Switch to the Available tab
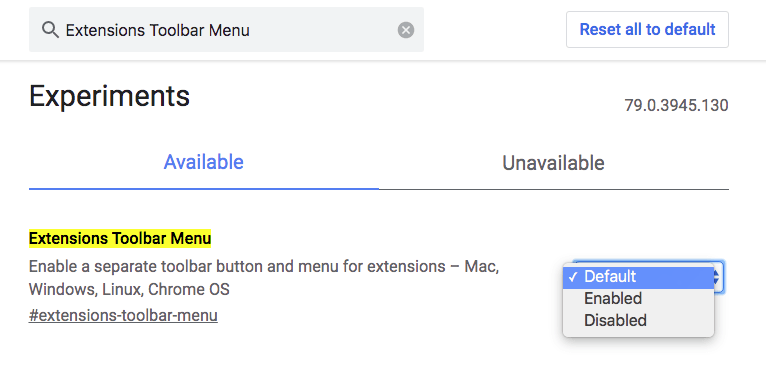The height and width of the screenshot is (373, 766). point(203,162)
